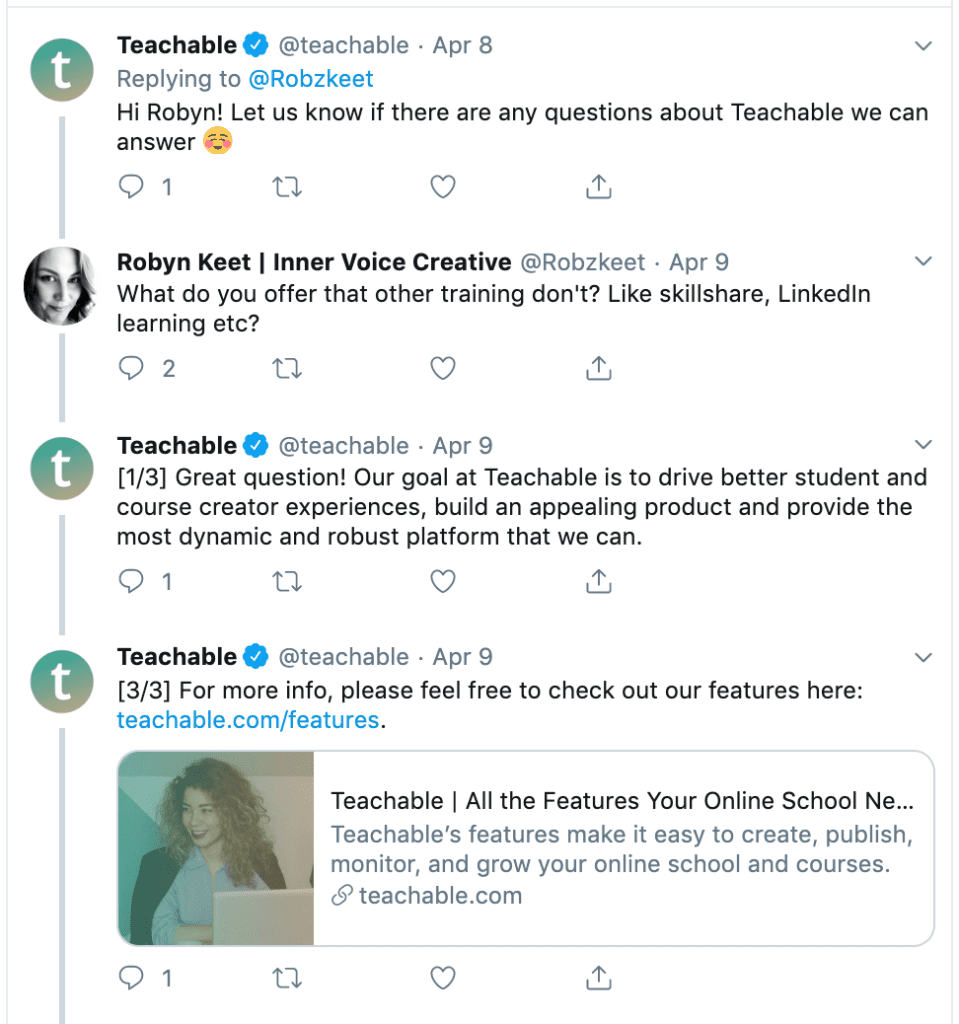This screenshot has width=959, height=1024.
Task: Open the Teachable features link preview card
Action: click(526, 848)
